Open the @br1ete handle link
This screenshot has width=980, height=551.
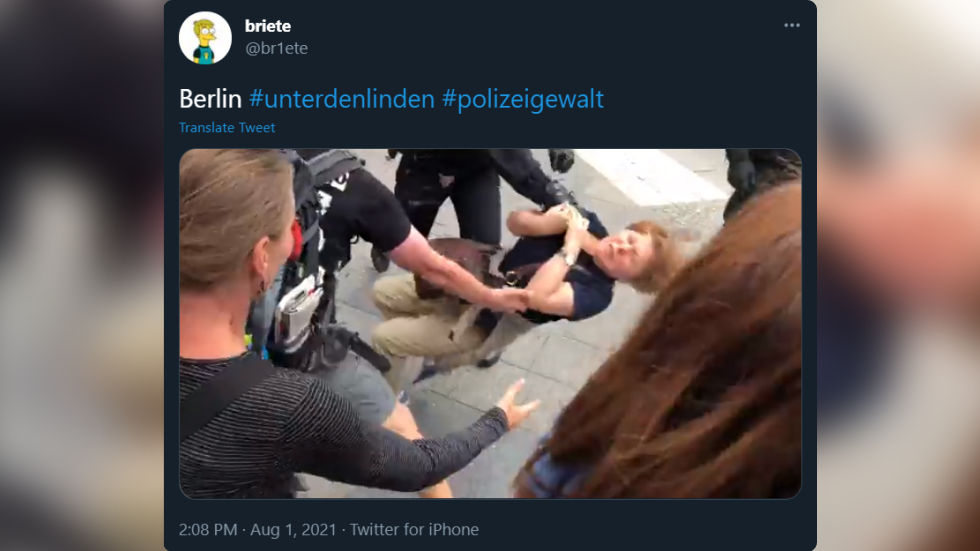tap(276, 48)
